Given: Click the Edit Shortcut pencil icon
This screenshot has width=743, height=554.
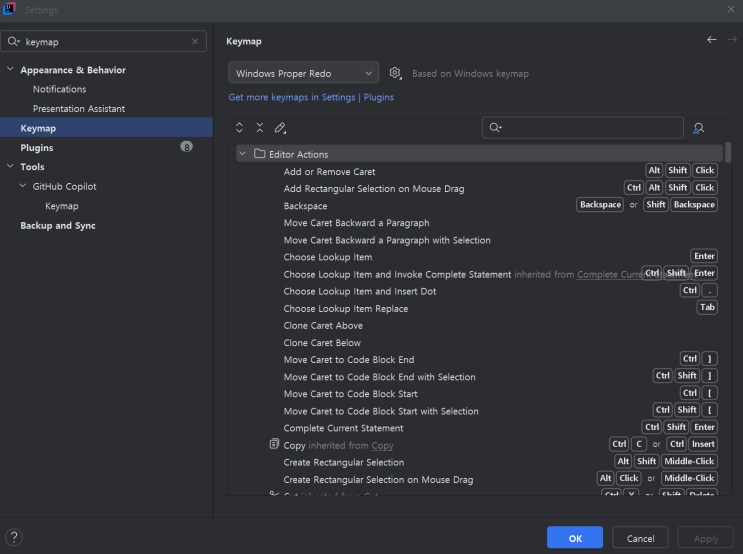Looking at the screenshot, I should (280, 127).
